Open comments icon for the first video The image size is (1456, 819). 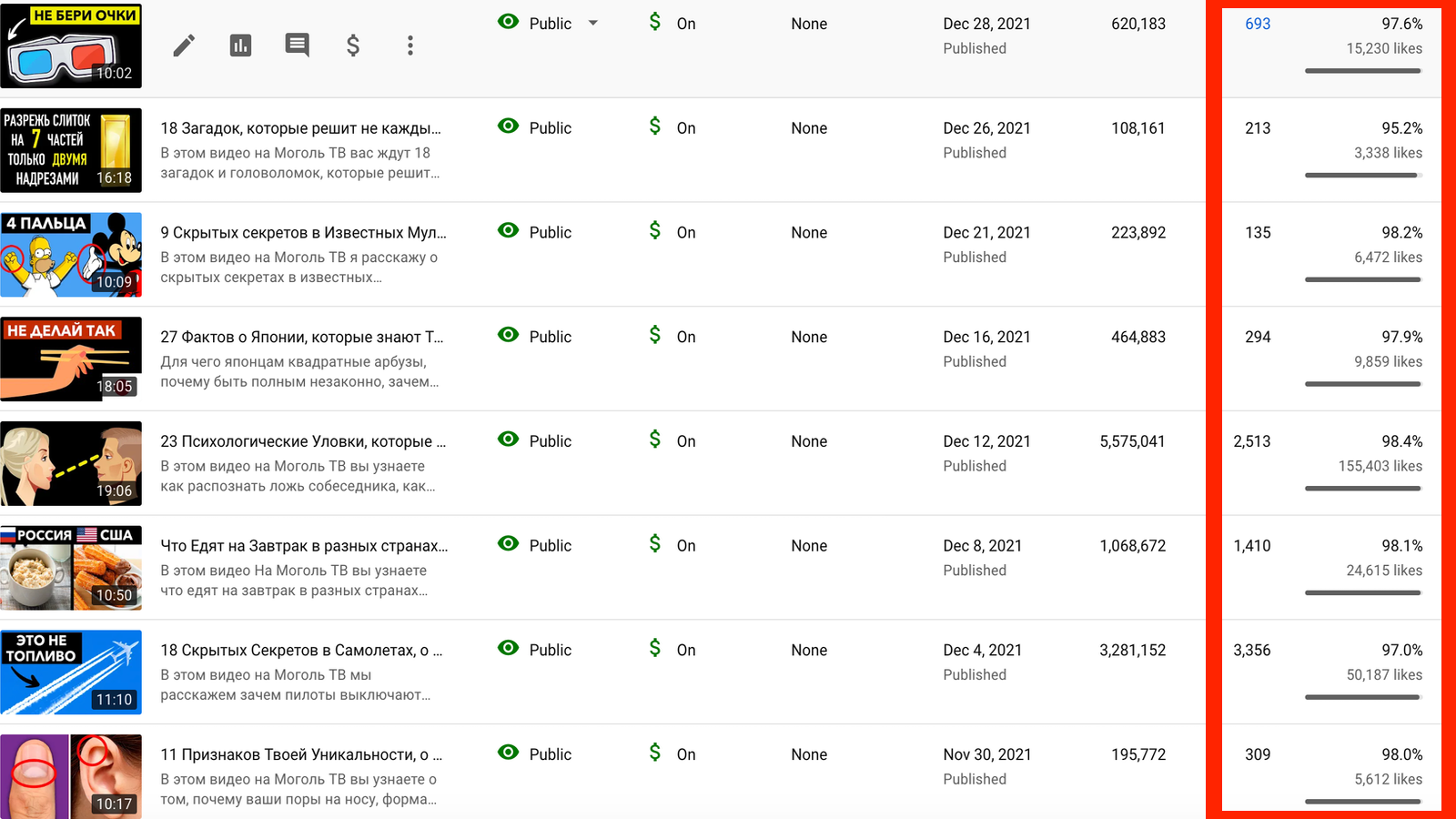click(x=298, y=45)
